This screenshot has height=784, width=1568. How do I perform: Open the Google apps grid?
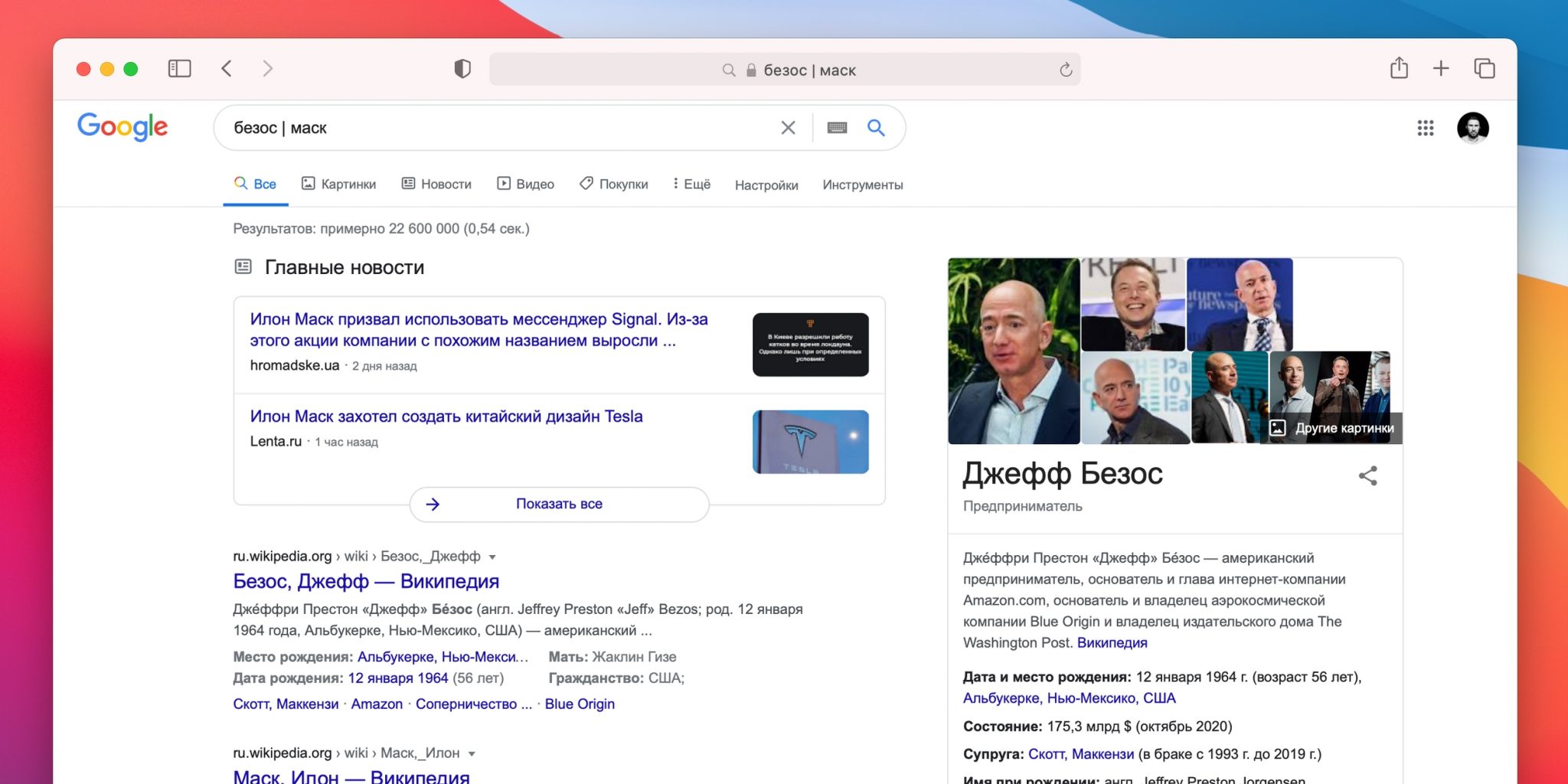point(1425,128)
